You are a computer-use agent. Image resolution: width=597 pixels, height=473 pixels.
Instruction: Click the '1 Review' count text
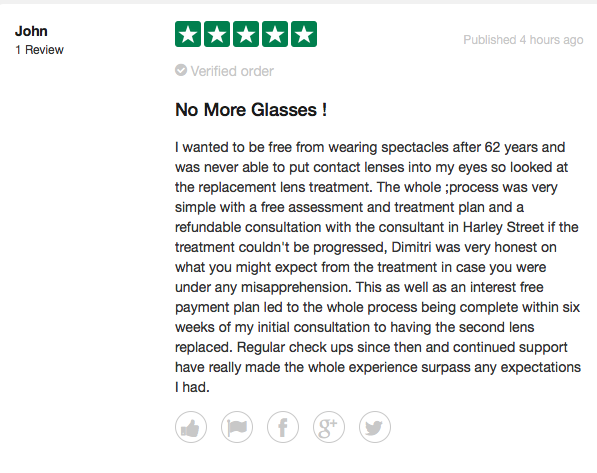pyautogui.click(x=39, y=50)
